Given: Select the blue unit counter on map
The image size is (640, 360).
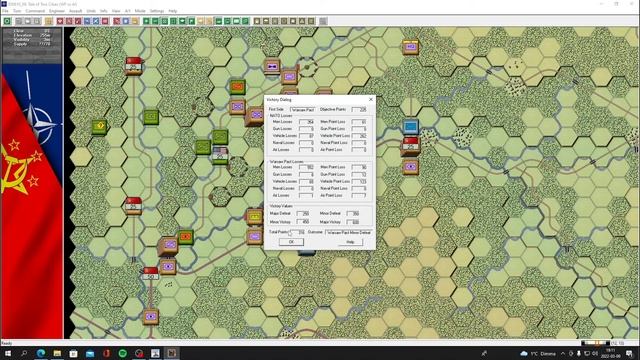Looking at the screenshot, I should coord(411,127).
